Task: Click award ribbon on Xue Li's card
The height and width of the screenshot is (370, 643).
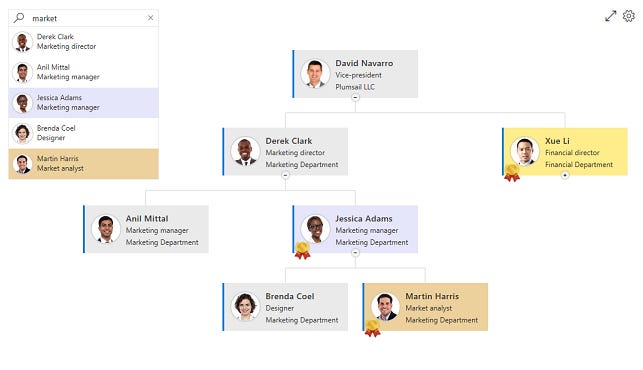Action: (512, 173)
